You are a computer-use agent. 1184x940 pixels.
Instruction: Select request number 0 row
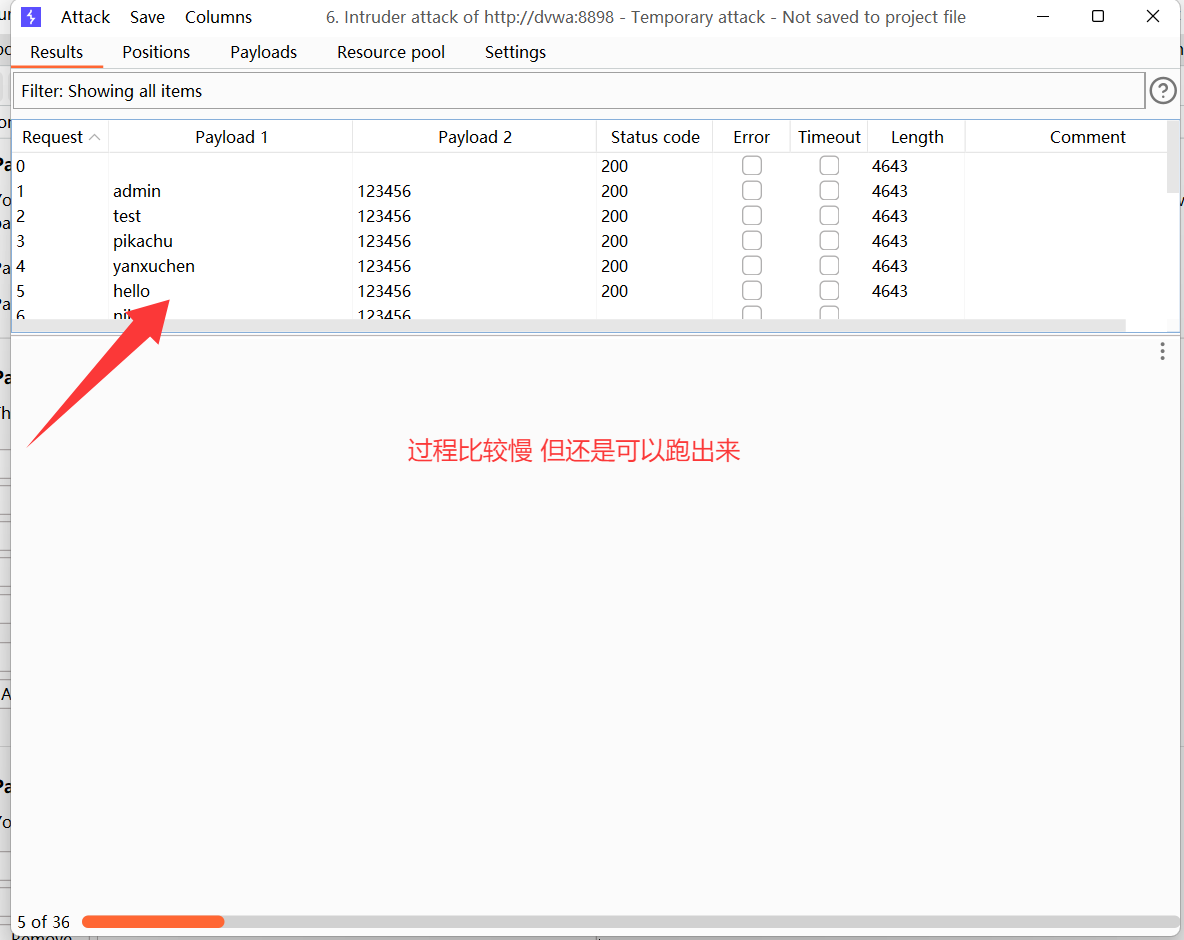590,165
